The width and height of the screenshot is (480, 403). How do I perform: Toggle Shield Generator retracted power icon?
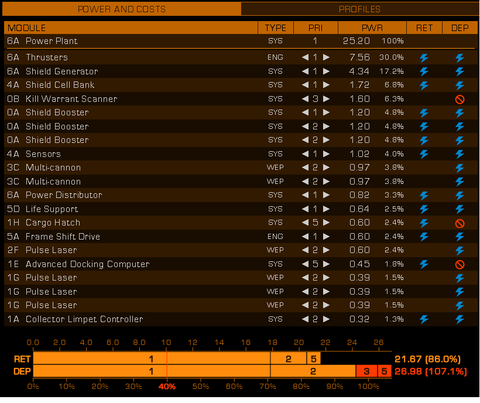[424, 72]
